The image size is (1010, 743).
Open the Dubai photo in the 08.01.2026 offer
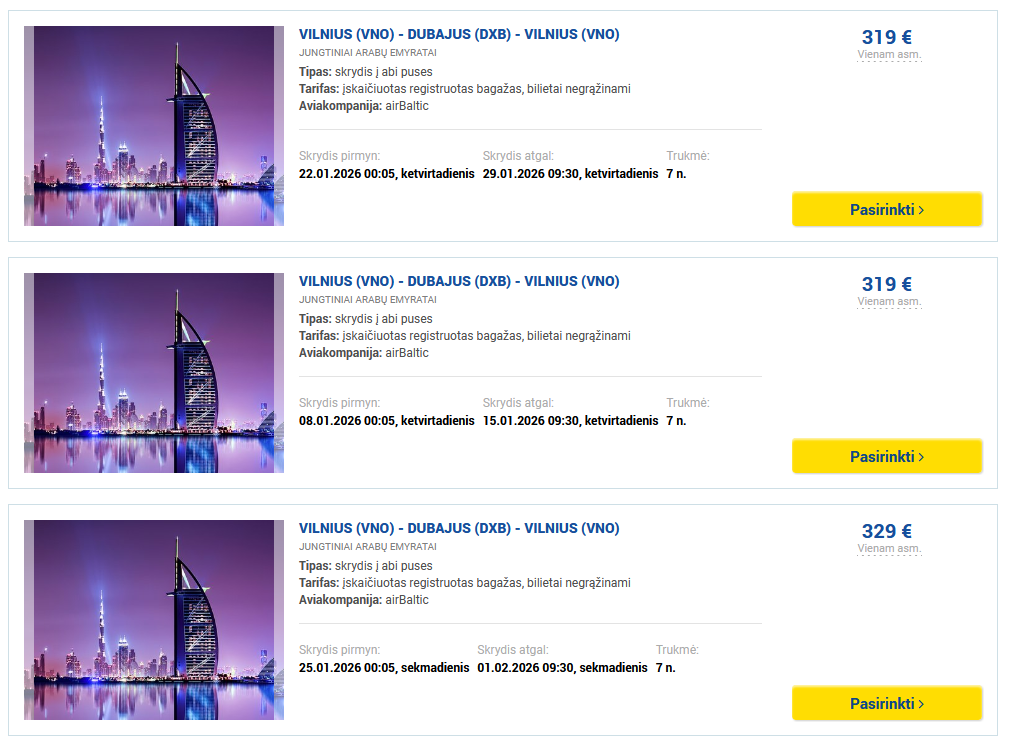tap(154, 373)
